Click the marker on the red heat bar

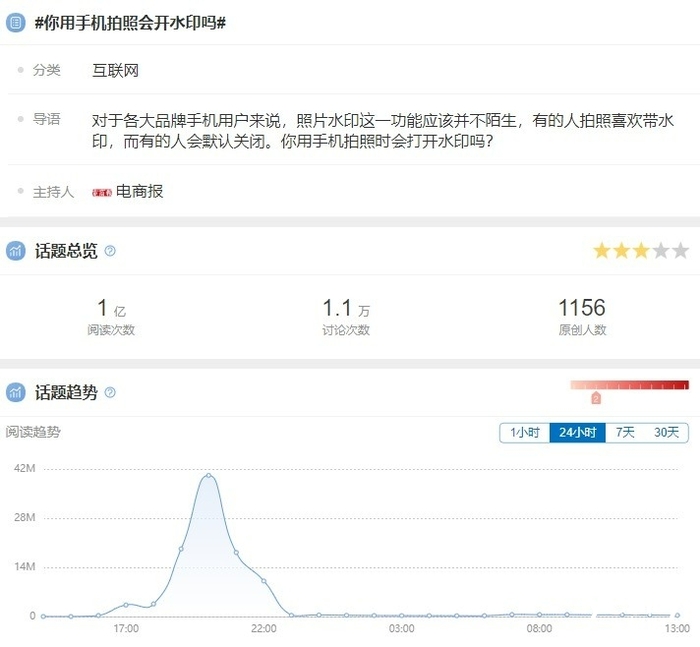pos(596,398)
